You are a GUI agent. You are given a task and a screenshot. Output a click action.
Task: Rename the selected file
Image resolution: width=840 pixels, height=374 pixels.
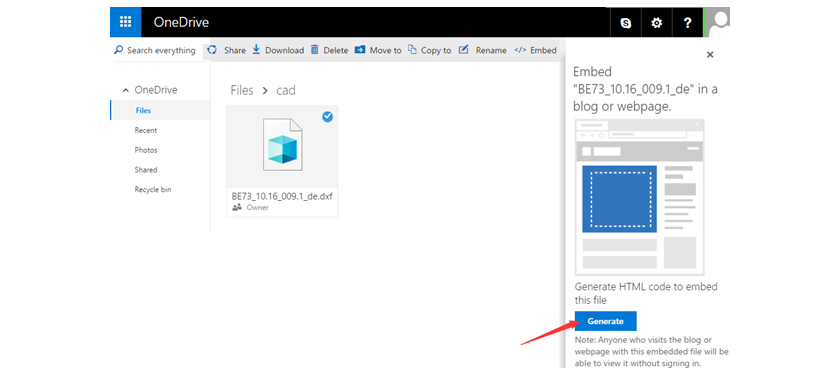(x=483, y=50)
